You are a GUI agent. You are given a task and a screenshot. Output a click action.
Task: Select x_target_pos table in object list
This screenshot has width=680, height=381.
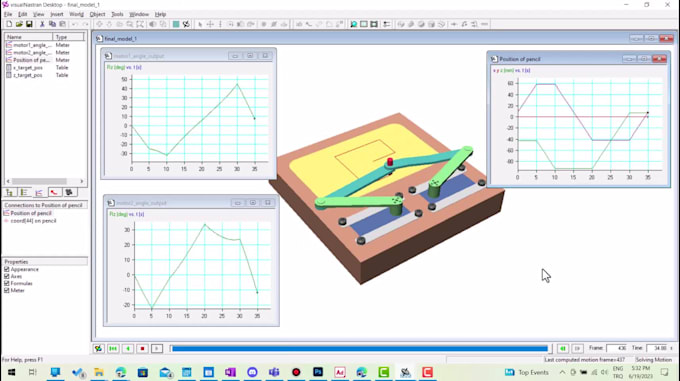pyautogui.click(x=28, y=68)
